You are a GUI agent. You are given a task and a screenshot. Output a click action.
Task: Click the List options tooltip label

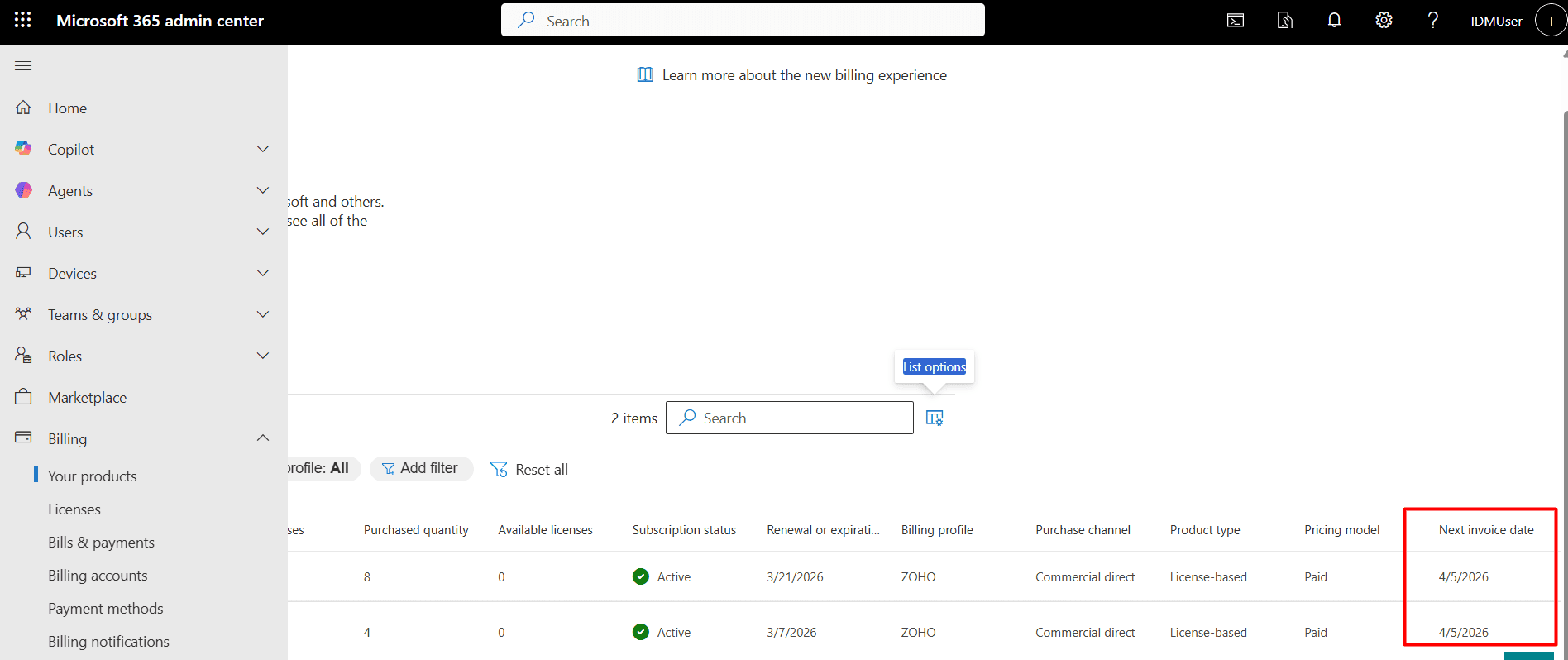pyautogui.click(x=935, y=366)
